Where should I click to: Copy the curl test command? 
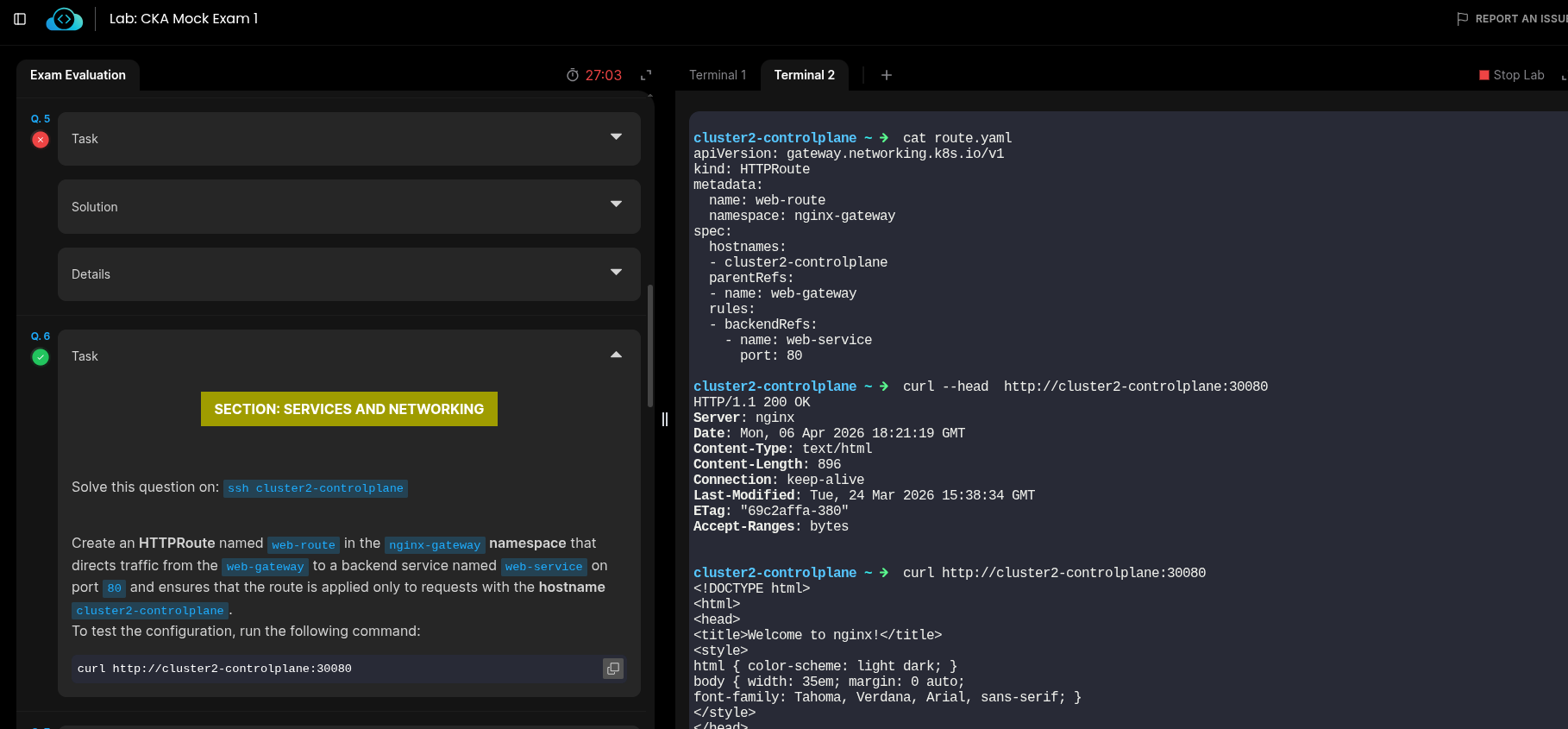pyautogui.click(x=612, y=669)
